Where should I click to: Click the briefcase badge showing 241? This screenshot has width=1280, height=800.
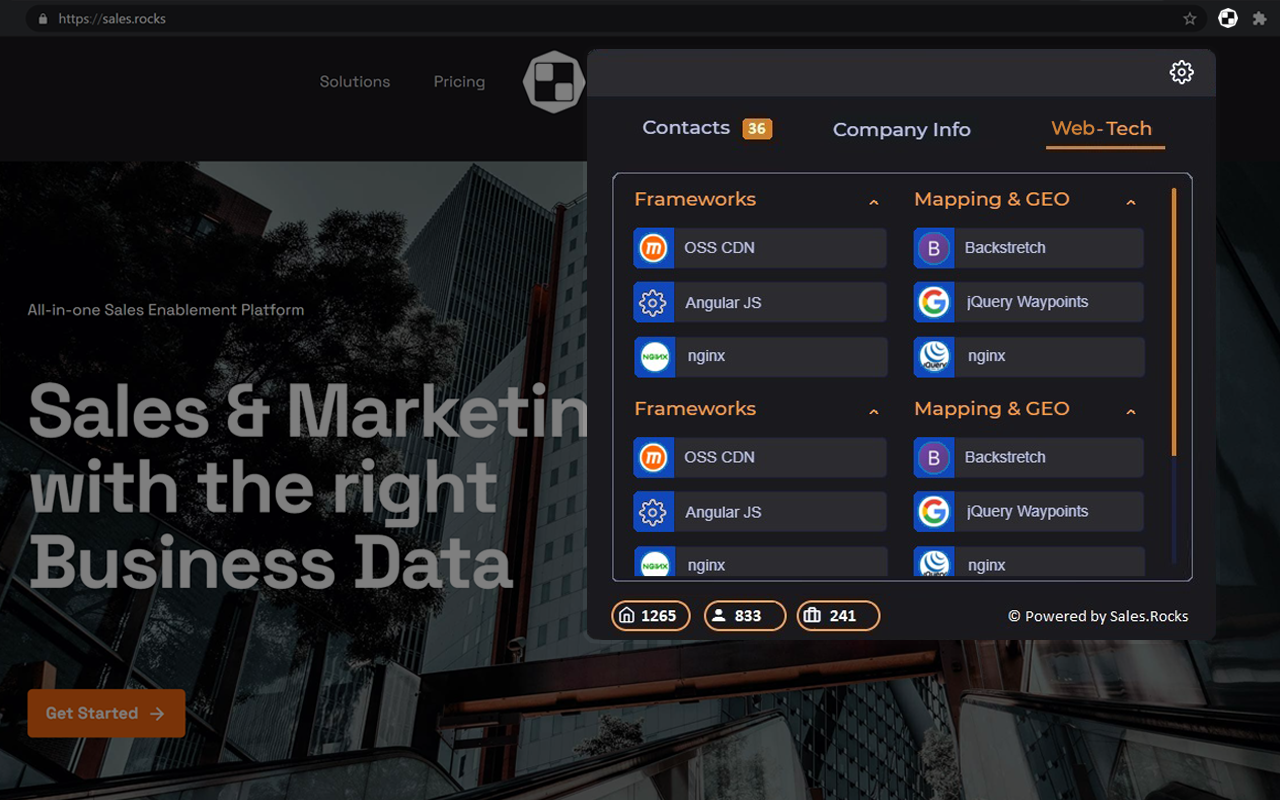(x=837, y=616)
